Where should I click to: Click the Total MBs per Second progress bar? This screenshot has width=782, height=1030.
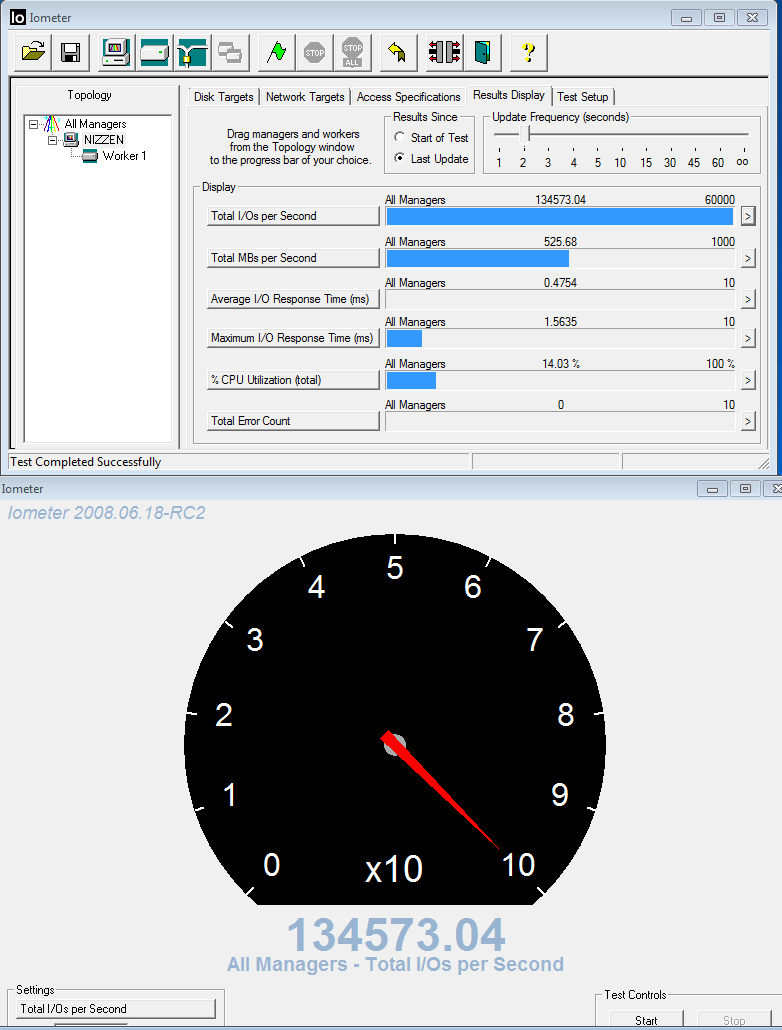click(560, 258)
